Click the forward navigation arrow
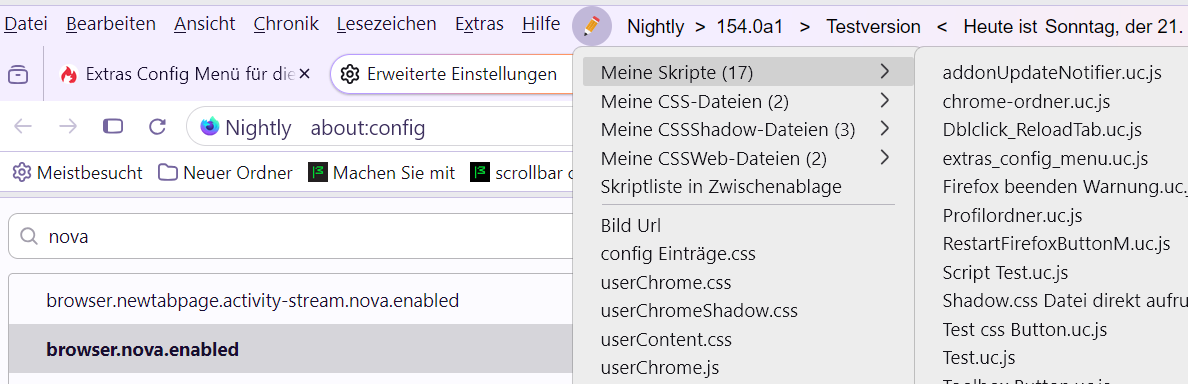 [68, 126]
